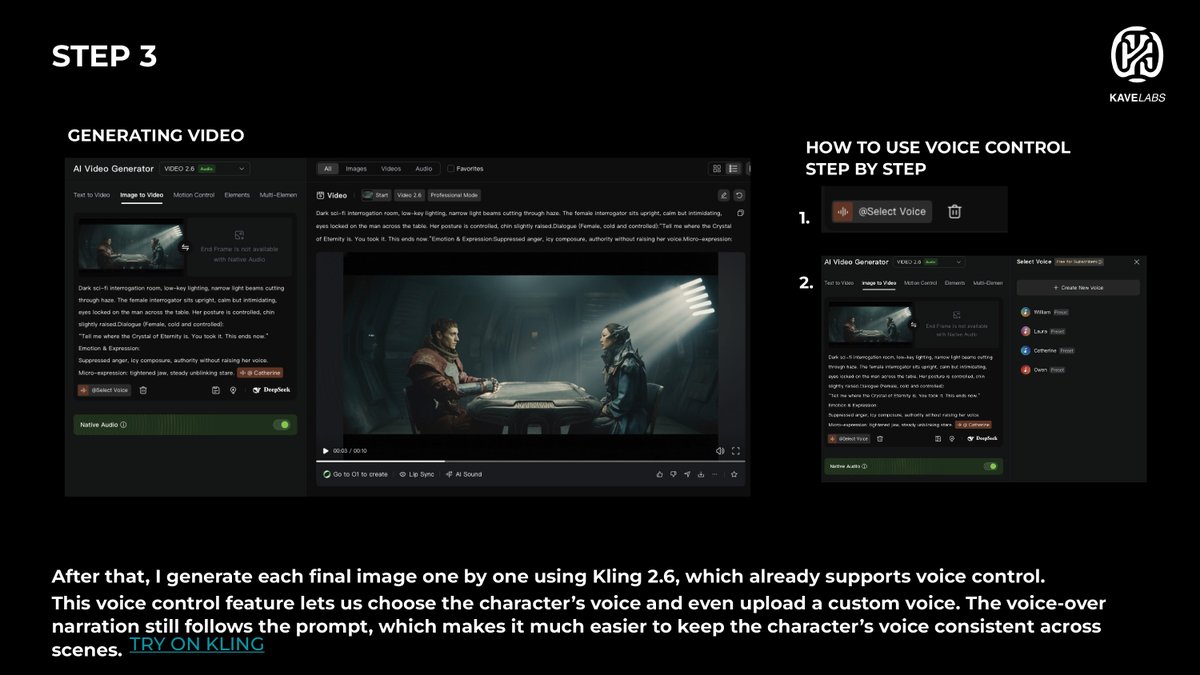Open DeepSeek prompt helper in main generator screenshot

(x=272, y=390)
